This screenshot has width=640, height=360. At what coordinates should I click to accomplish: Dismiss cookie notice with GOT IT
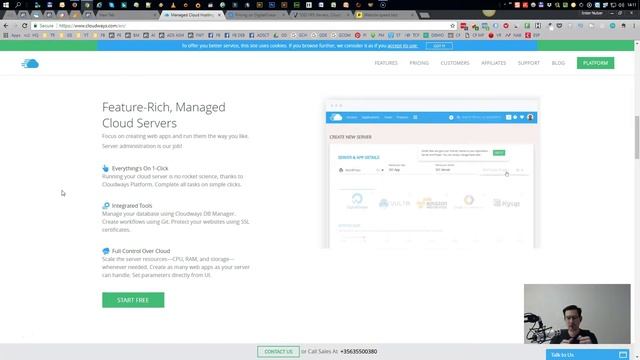(x=439, y=46)
